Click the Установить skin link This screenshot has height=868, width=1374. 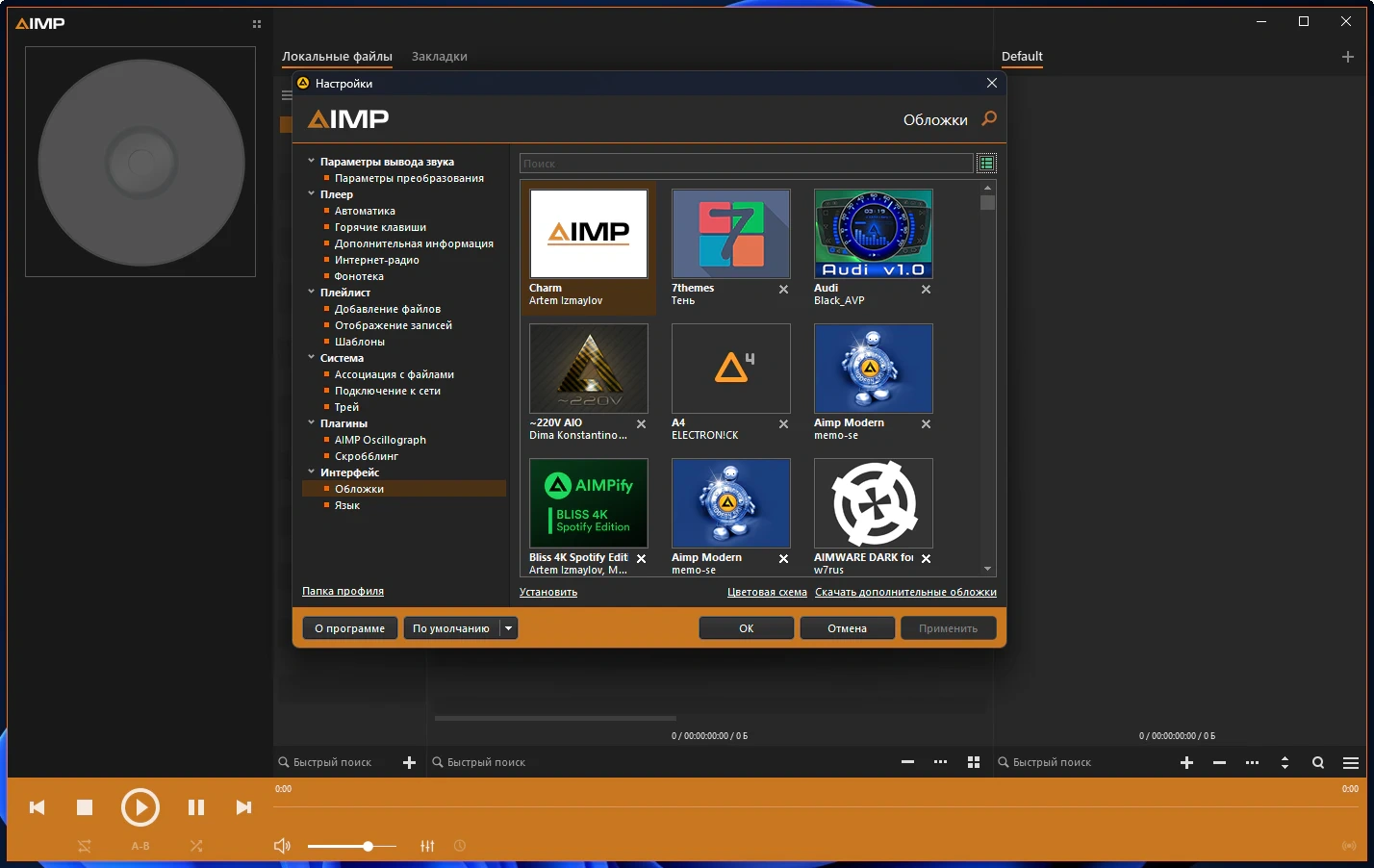[x=548, y=593]
